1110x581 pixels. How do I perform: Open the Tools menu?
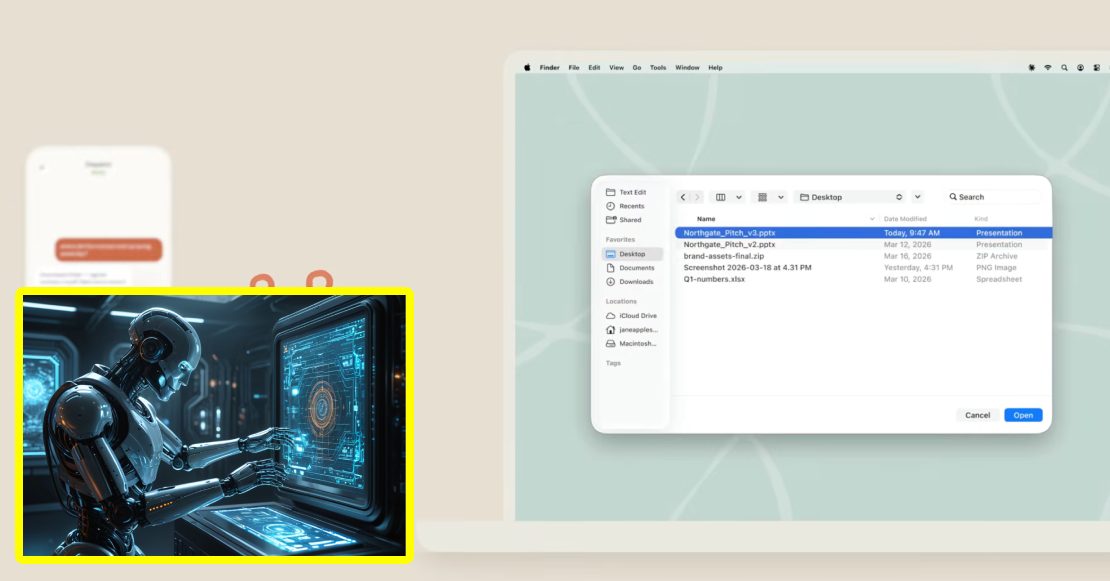click(x=656, y=67)
